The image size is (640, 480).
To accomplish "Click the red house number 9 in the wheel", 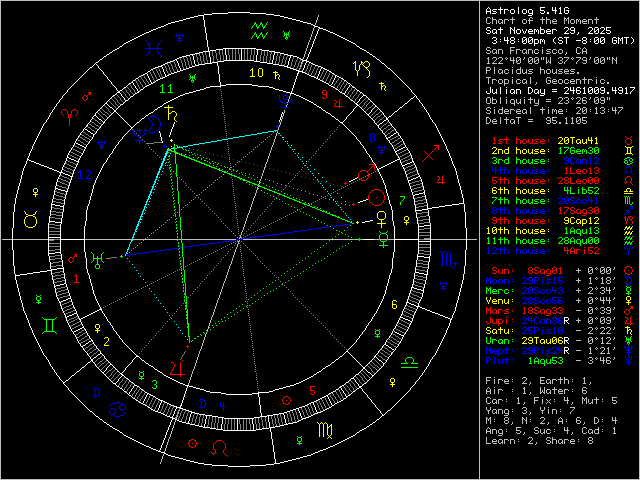I will 324,95.
